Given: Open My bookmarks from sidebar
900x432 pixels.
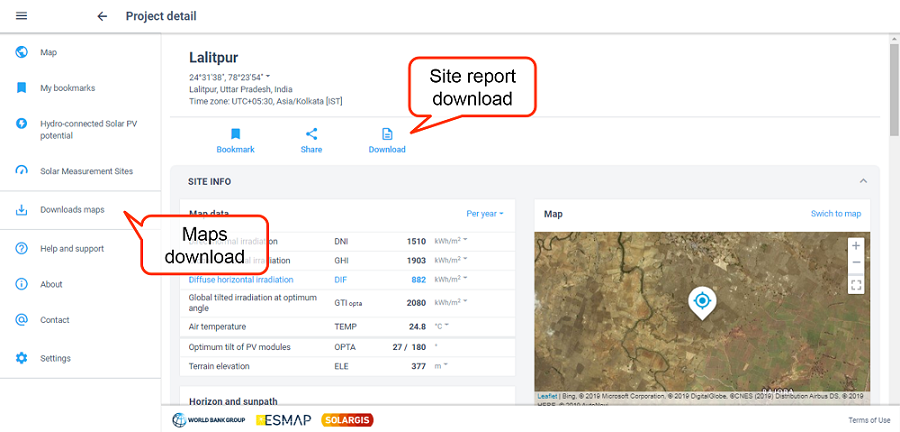Looking at the screenshot, I should pos(67,88).
